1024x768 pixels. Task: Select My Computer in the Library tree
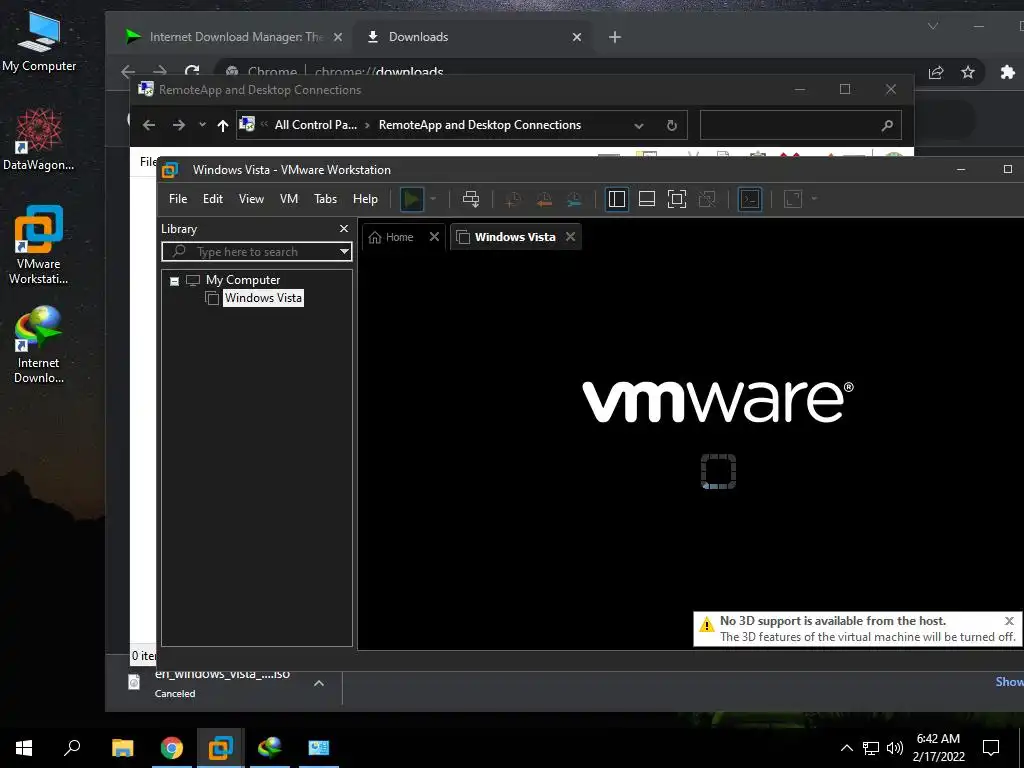[243, 280]
